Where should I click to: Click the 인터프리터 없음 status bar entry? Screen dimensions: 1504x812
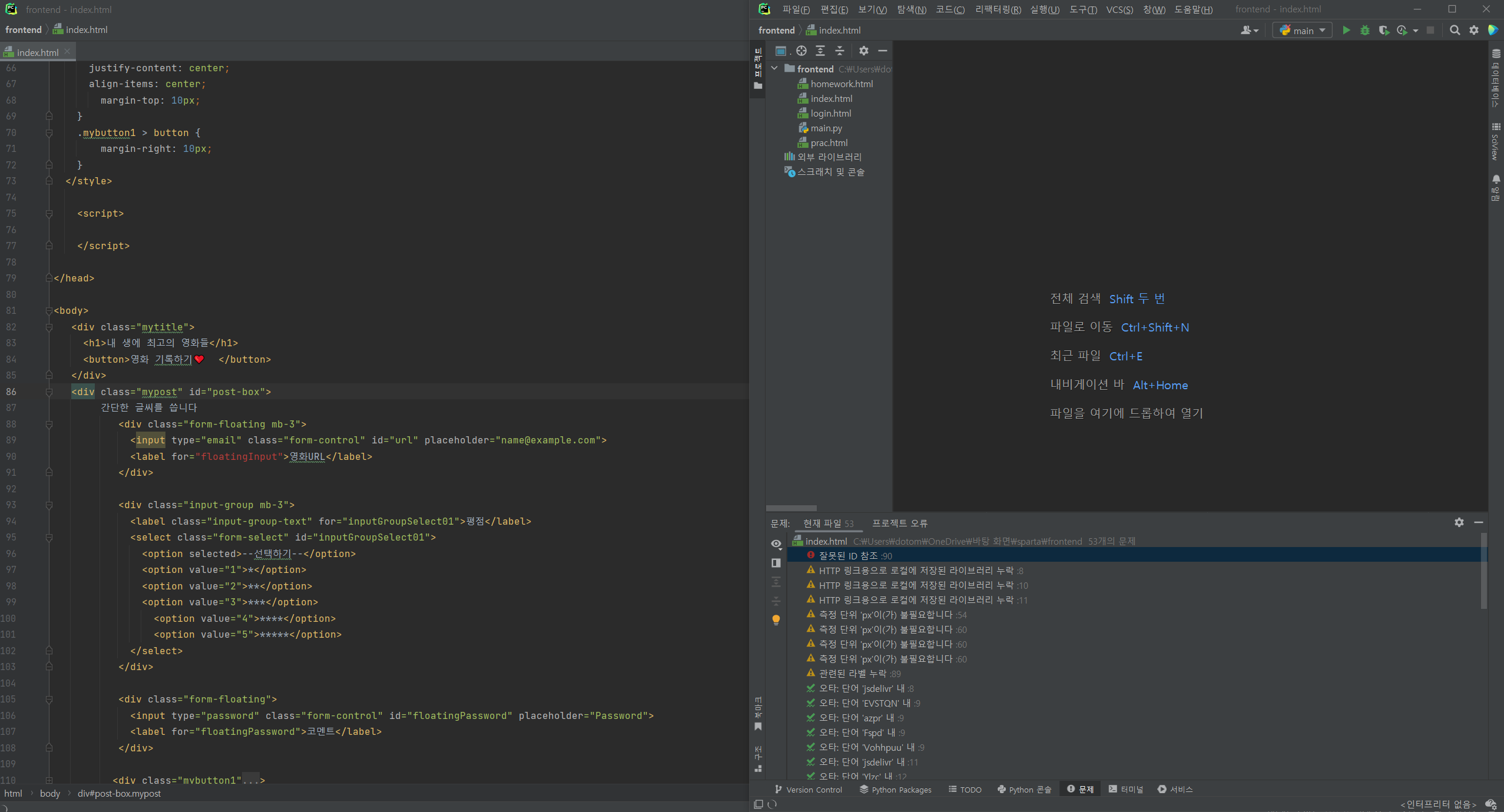click(x=1438, y=804)
